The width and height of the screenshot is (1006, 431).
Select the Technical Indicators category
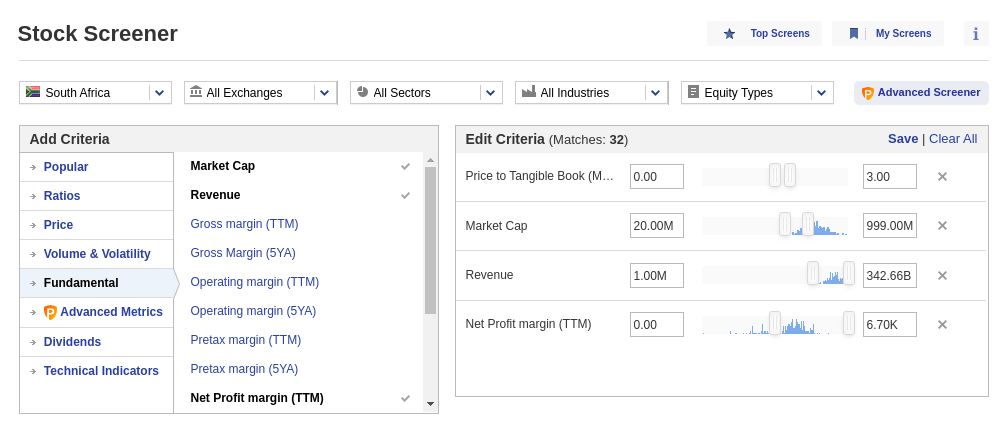(97, 371)
